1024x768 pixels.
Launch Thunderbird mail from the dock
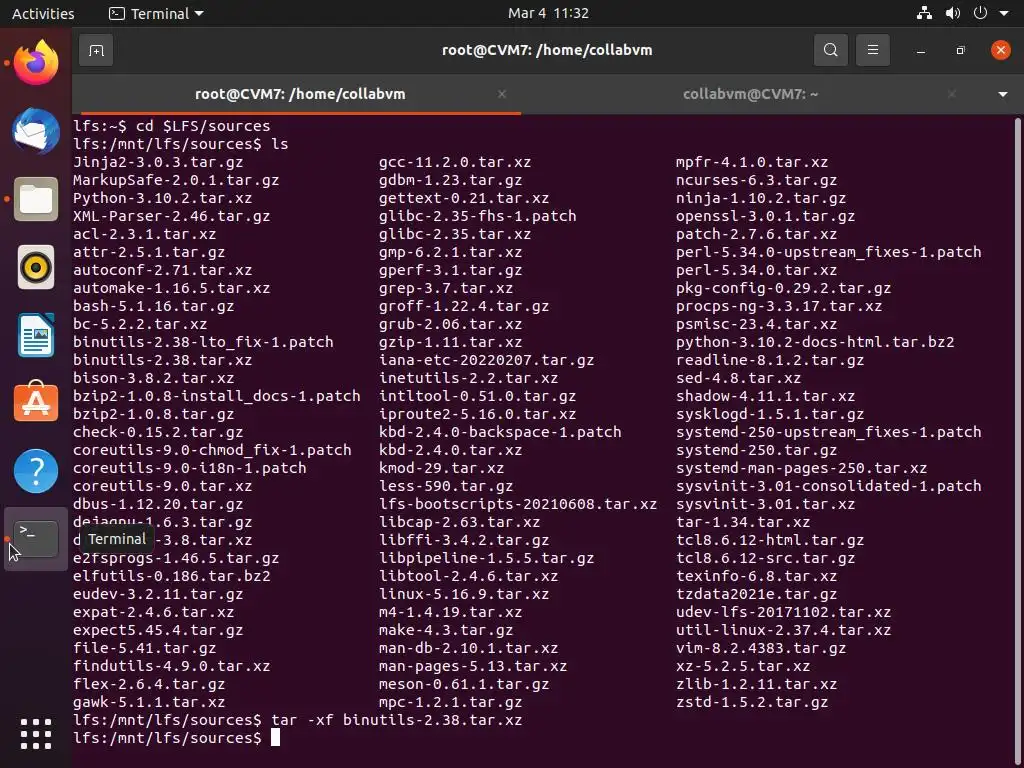pyautogui.click(x=36, y=131)
